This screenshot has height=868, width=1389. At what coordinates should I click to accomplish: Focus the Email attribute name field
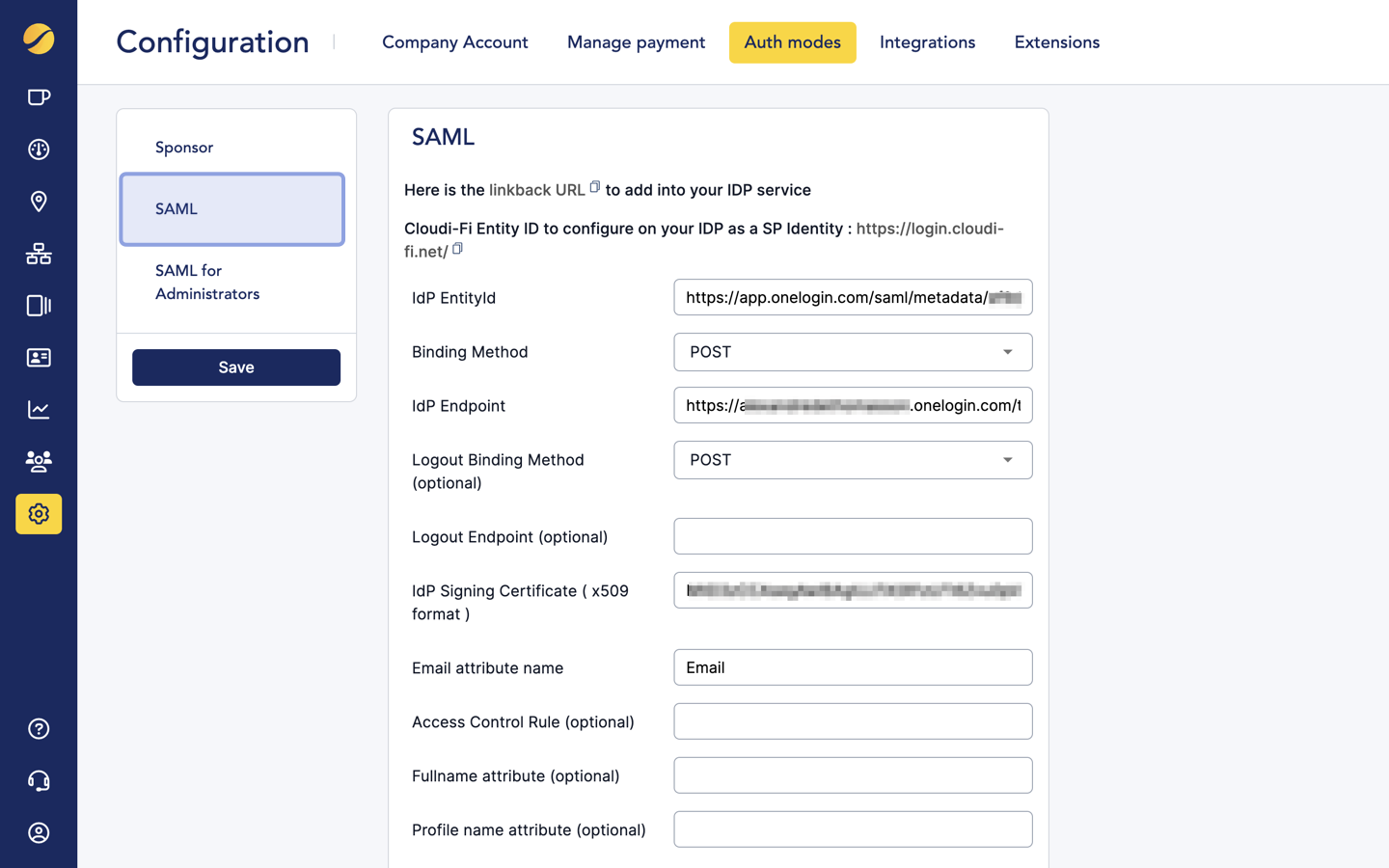(x=853, y=667)
